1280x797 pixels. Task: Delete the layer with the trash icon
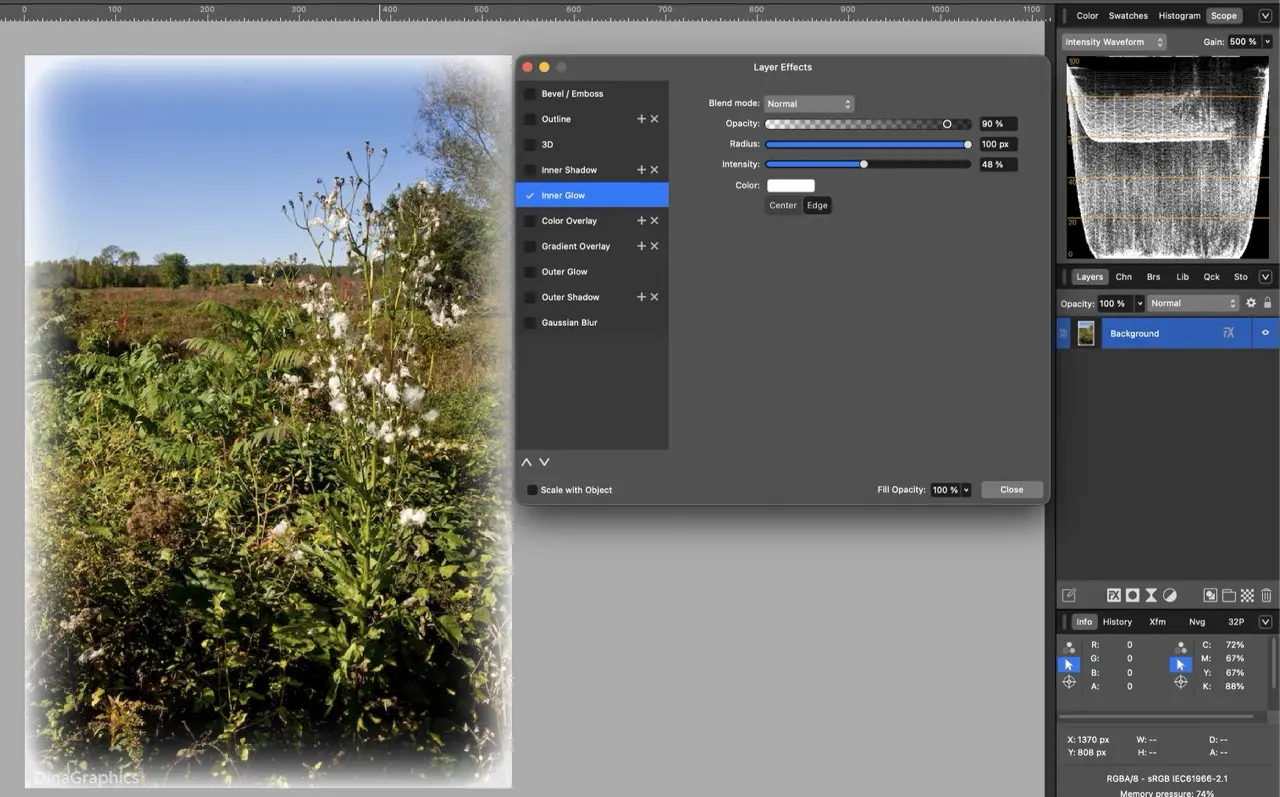[1266, 595]
